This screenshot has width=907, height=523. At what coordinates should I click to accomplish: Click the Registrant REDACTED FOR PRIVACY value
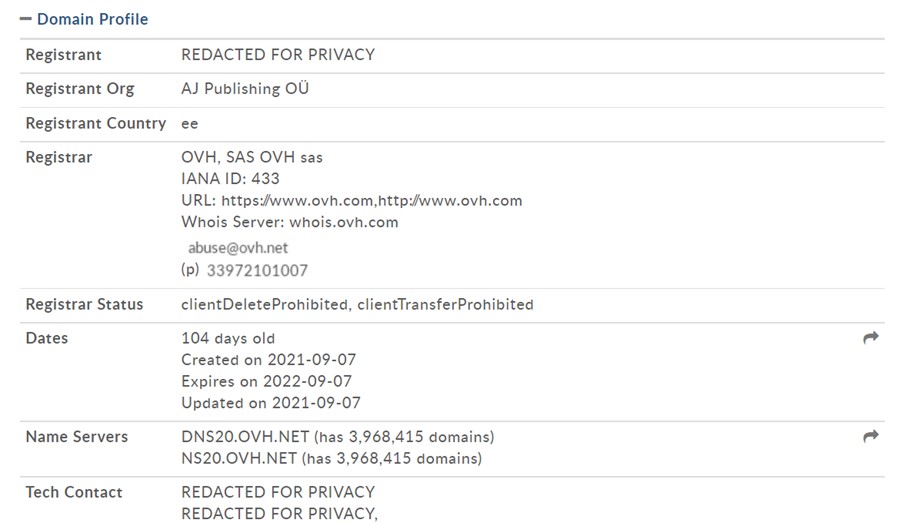pos(278,55)
